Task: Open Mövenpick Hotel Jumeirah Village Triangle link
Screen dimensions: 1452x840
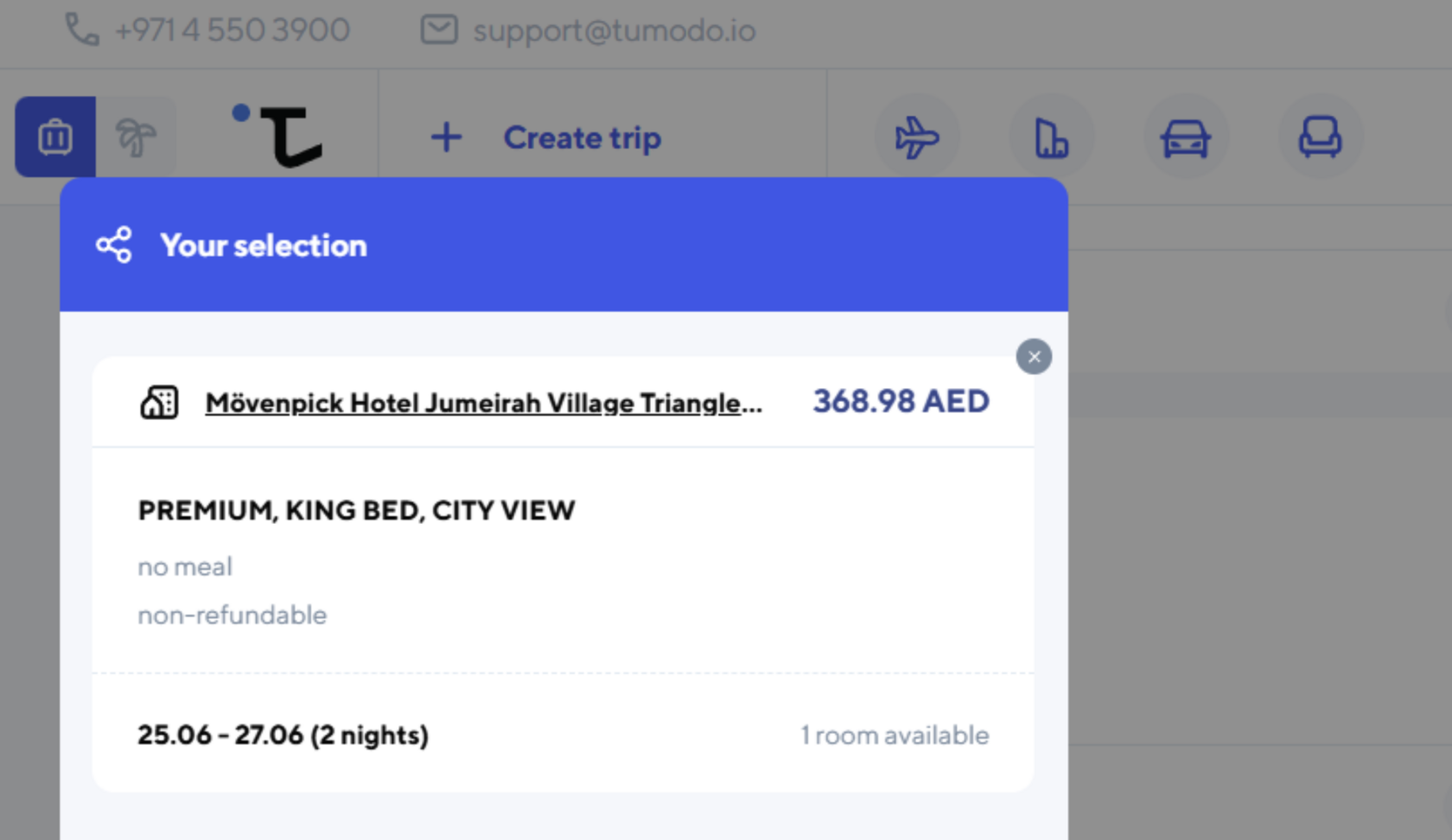Action: point(483,403)
